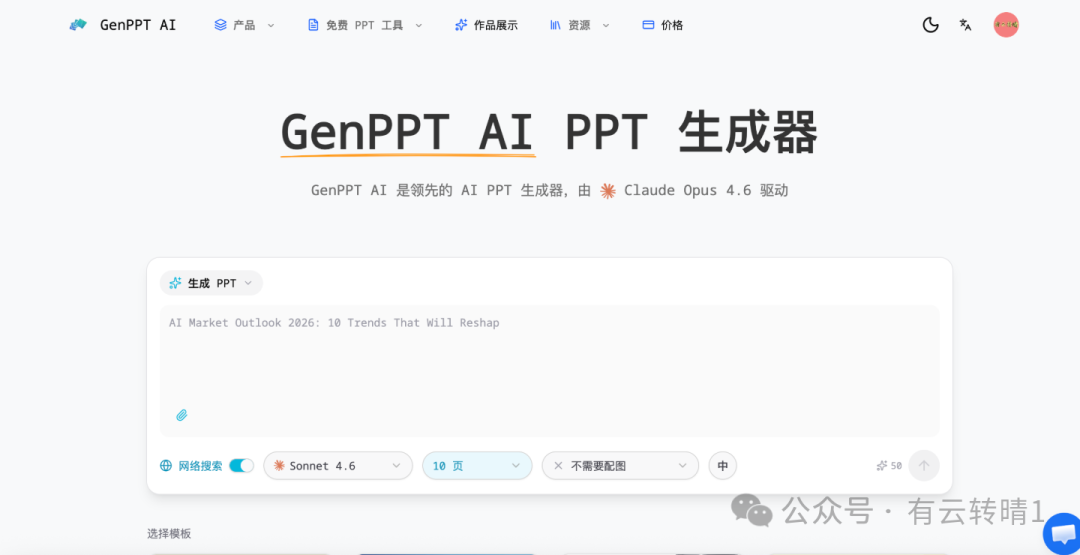Screen dimensions: 1080x555
Task: Open the language translate icon
Action: [x=966, y=25]
